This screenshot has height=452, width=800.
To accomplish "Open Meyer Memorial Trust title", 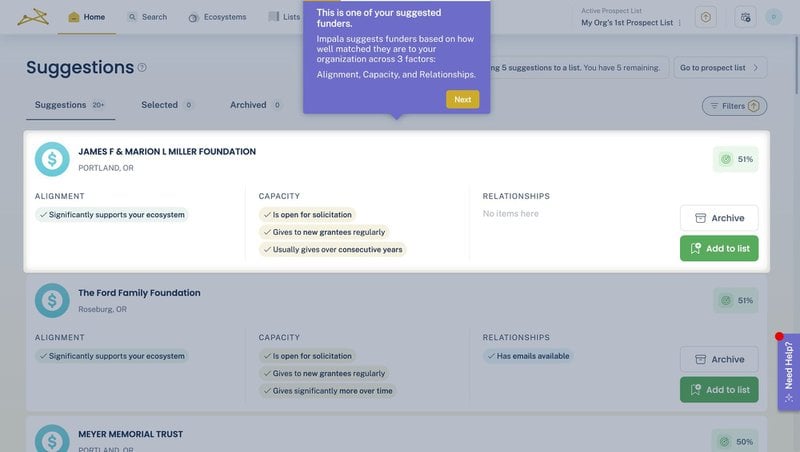I will (130, 434).
